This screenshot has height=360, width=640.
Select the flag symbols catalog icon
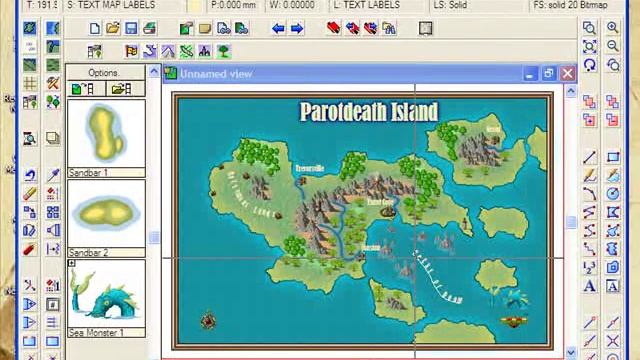coord(131,51)
